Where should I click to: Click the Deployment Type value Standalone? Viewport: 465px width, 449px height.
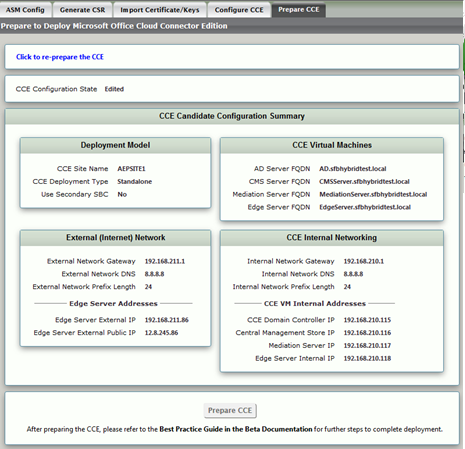pyautogui.click(x=135, y=181)
